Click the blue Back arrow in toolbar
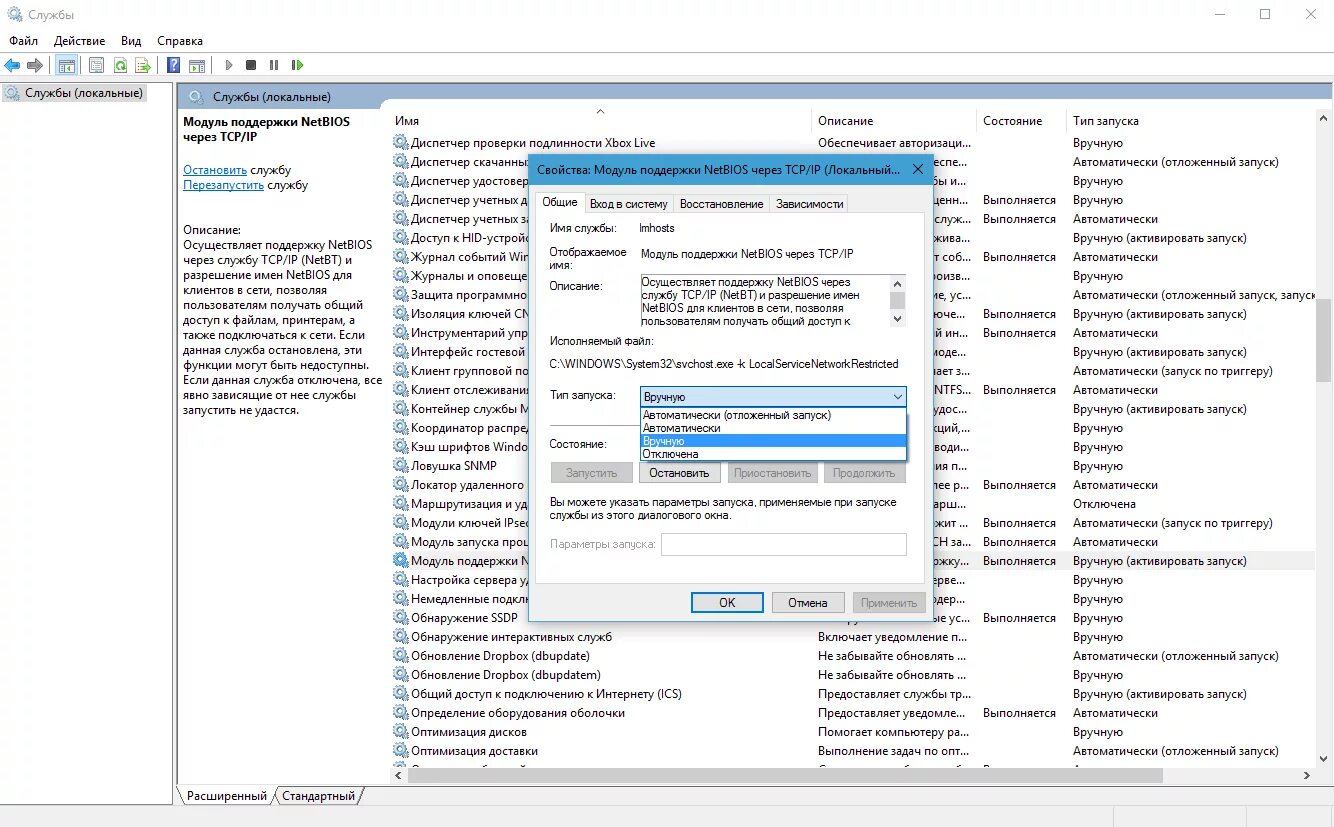This screenshot has height=827, width=1334. (x=12, y=65)
